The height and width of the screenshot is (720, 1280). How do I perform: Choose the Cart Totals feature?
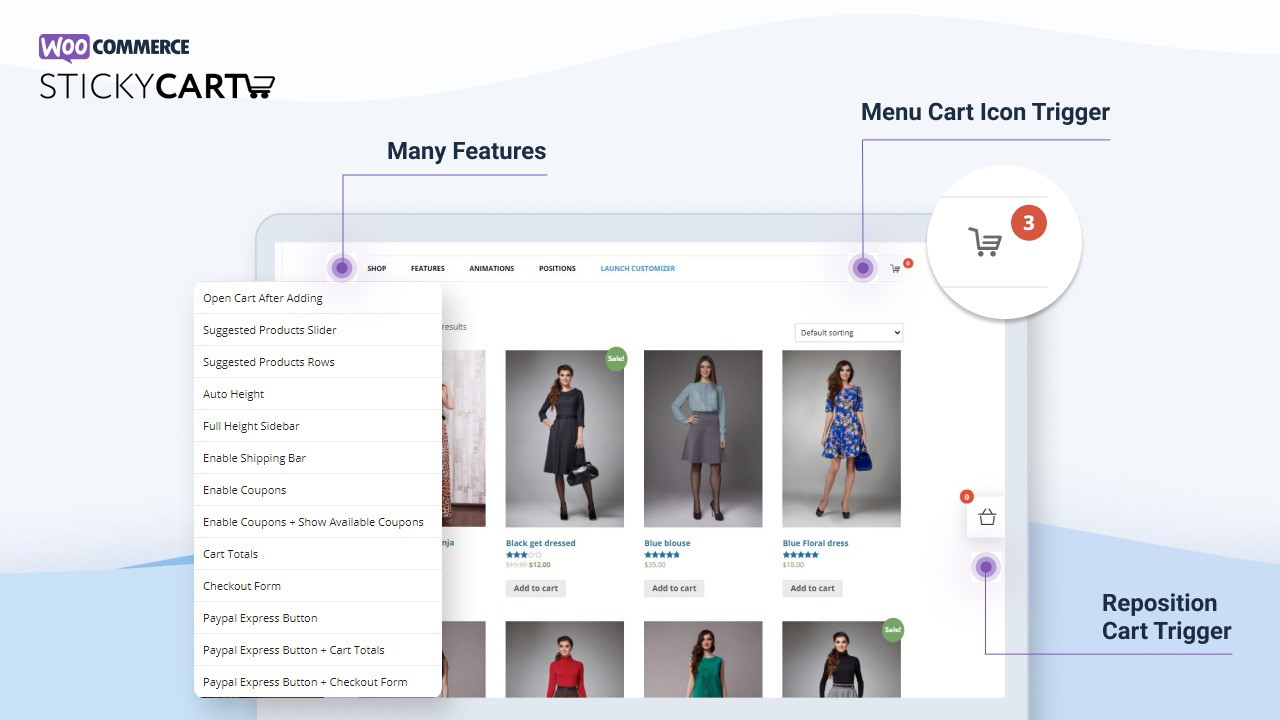(x=317, y=554)
